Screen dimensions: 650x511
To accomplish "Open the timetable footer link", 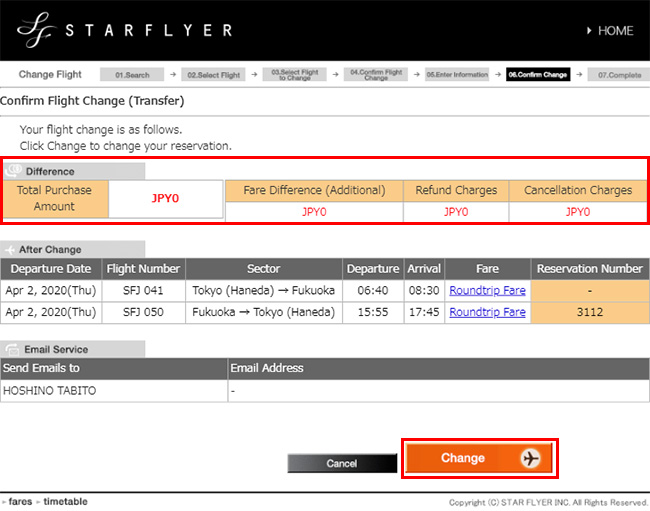I will [66, 501].
